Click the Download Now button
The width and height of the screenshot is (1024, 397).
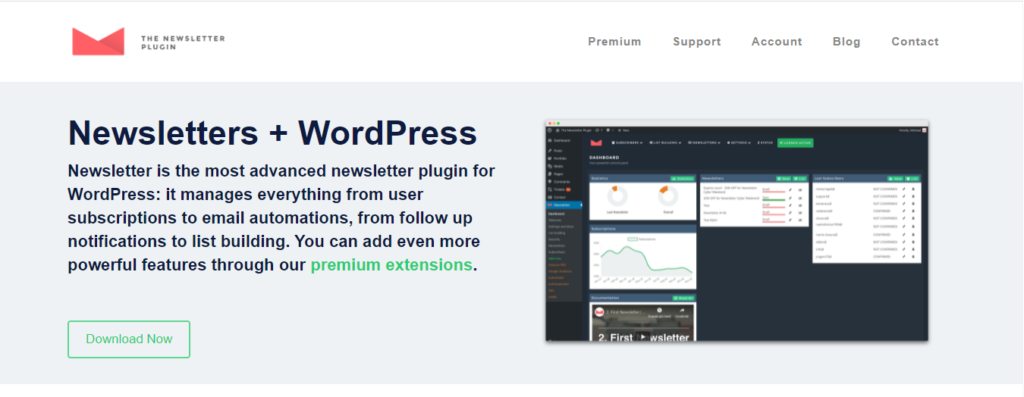[129, 339]
